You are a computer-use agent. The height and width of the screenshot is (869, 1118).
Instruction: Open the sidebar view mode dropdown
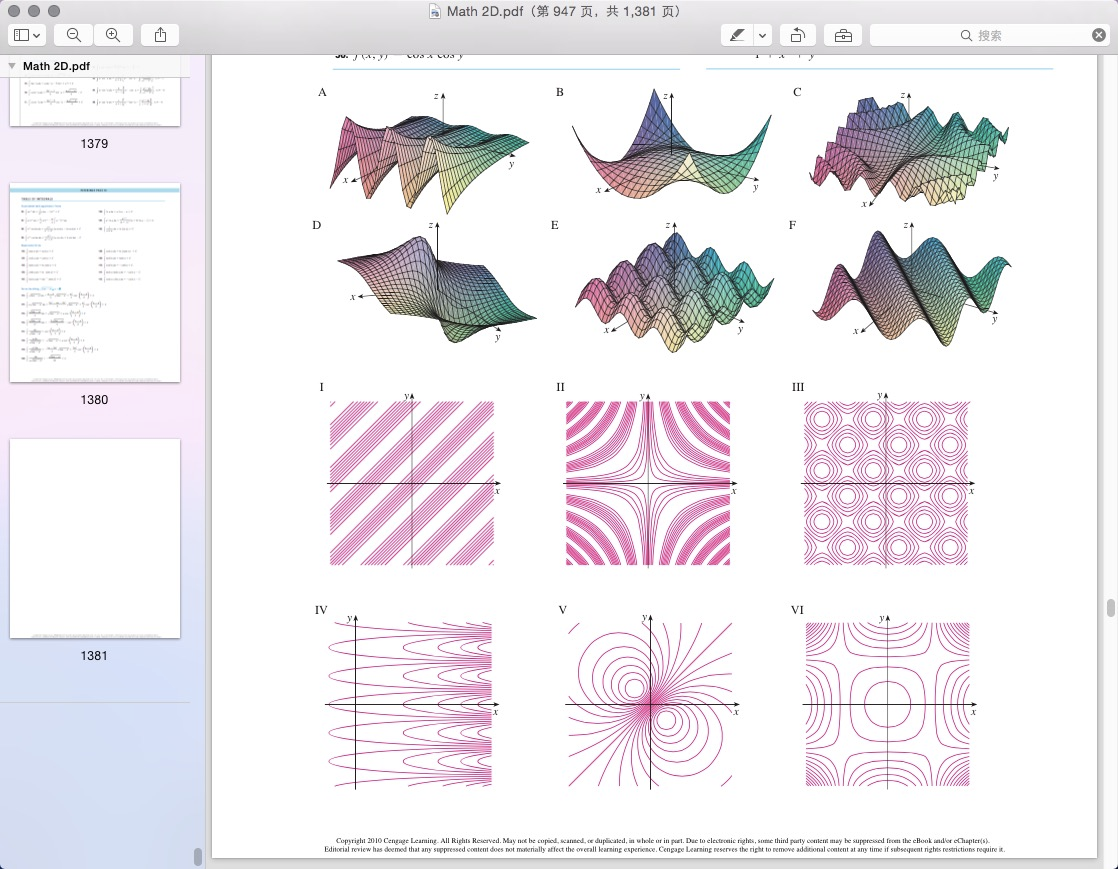tap(28, 35)
